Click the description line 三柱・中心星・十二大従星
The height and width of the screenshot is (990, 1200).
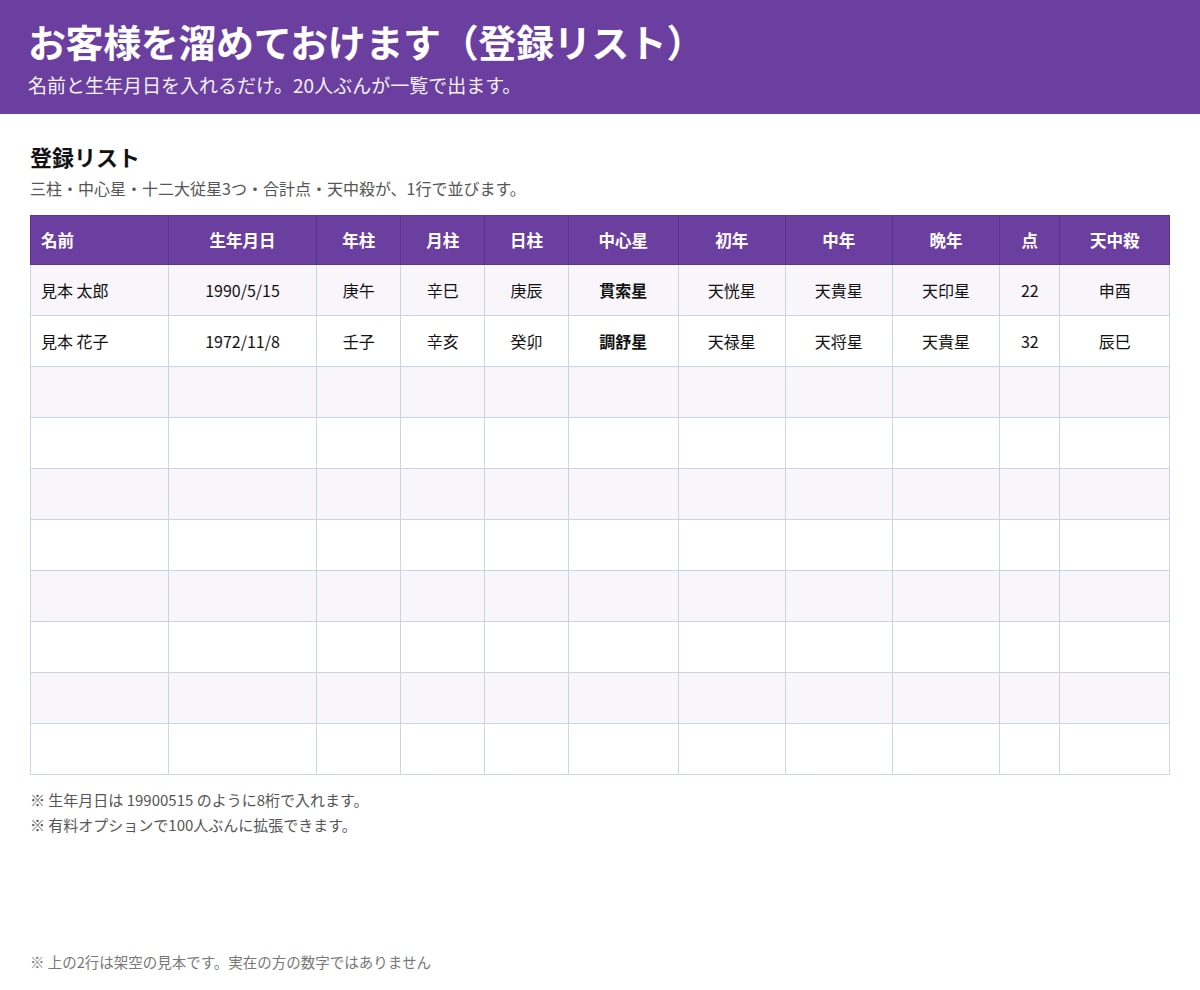(x=274, y=189)
